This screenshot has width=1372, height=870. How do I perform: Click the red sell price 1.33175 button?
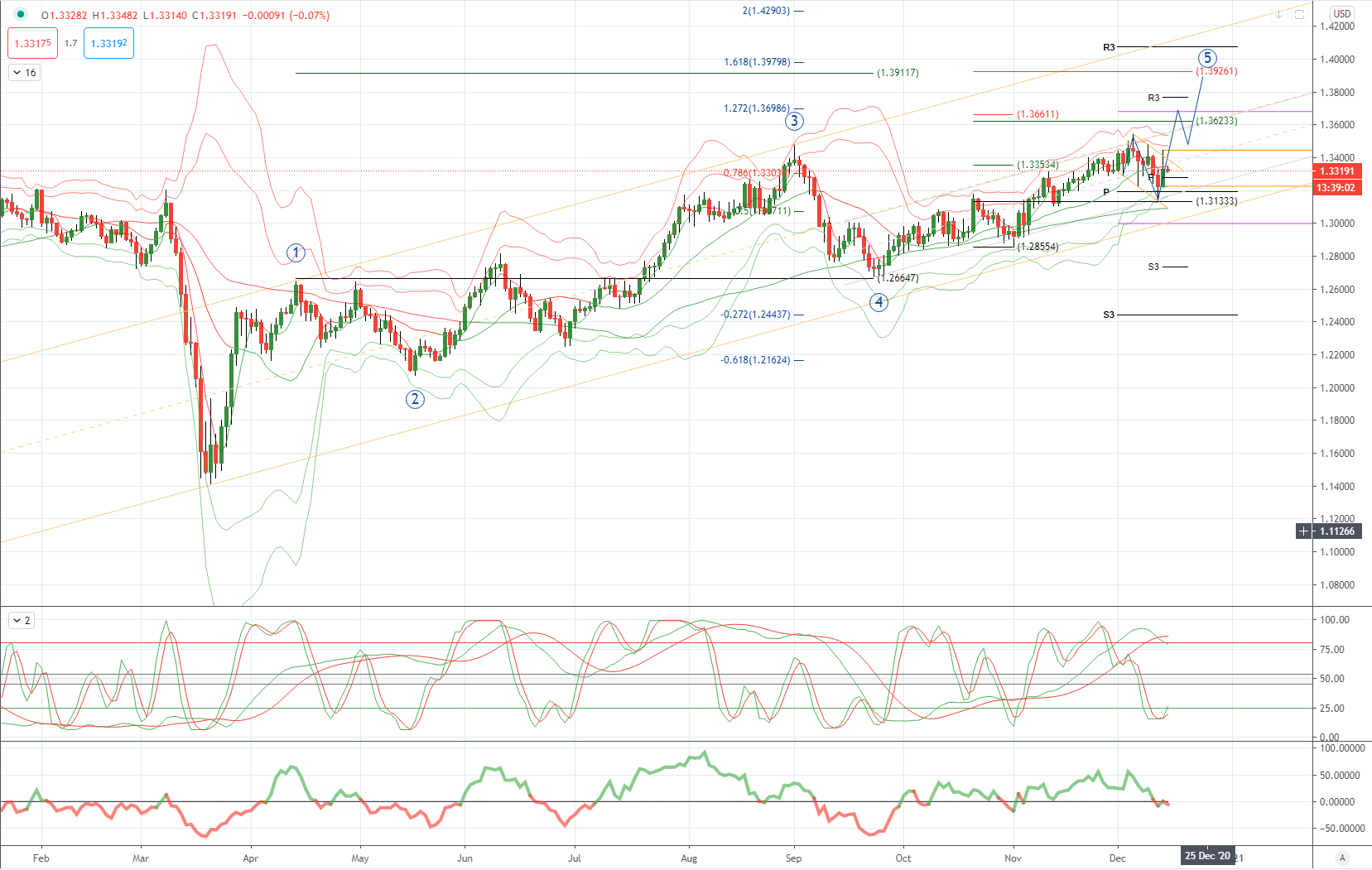coord(33,43)
